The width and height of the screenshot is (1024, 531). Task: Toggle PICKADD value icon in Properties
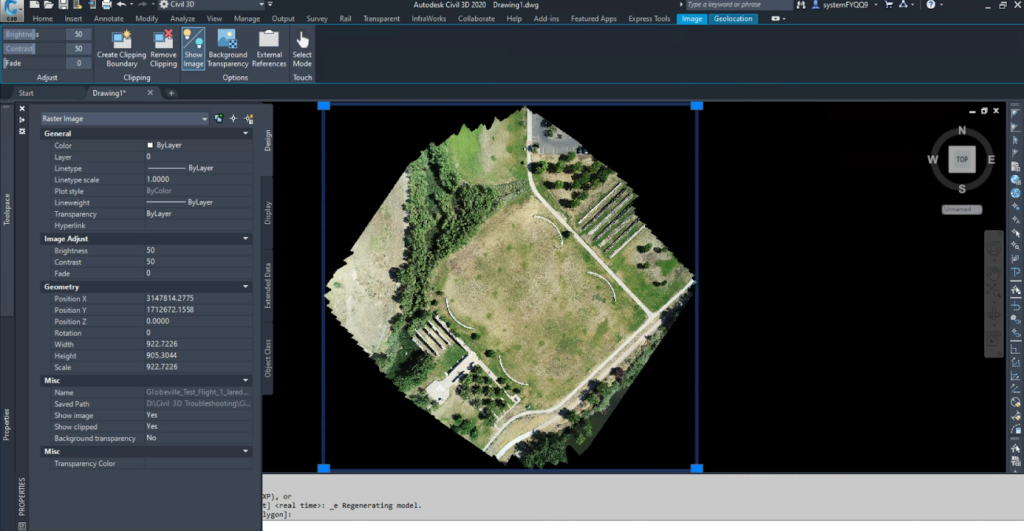pos(219,118)
